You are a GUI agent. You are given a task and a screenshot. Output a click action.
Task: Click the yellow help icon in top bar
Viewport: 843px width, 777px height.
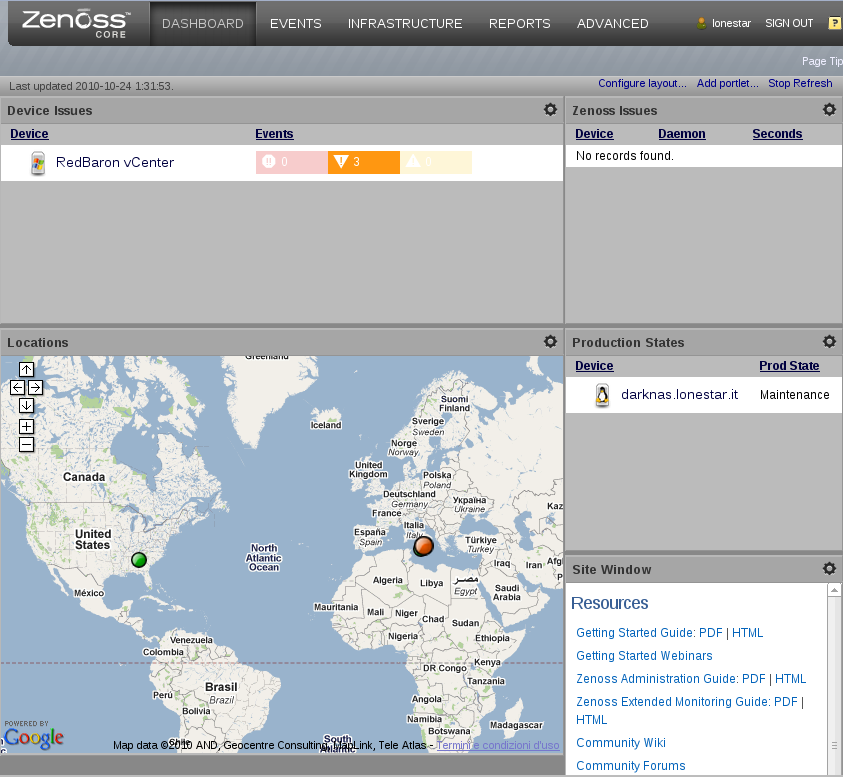tap(835, 23)
